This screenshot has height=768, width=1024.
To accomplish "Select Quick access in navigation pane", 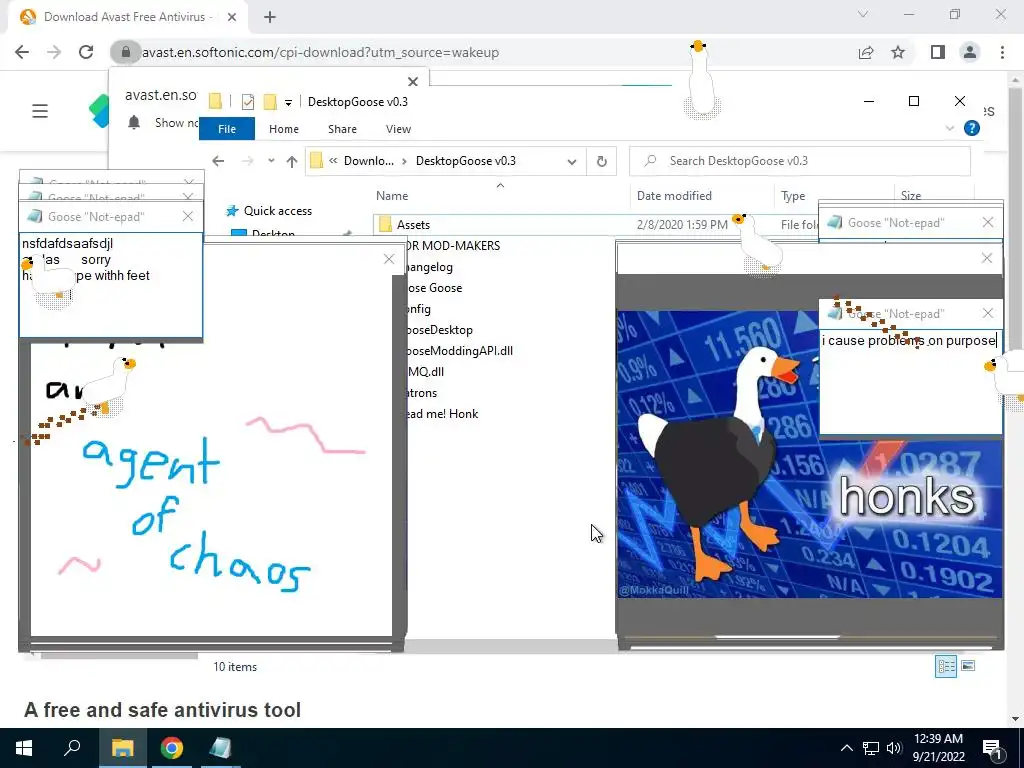I will point(278,210).
